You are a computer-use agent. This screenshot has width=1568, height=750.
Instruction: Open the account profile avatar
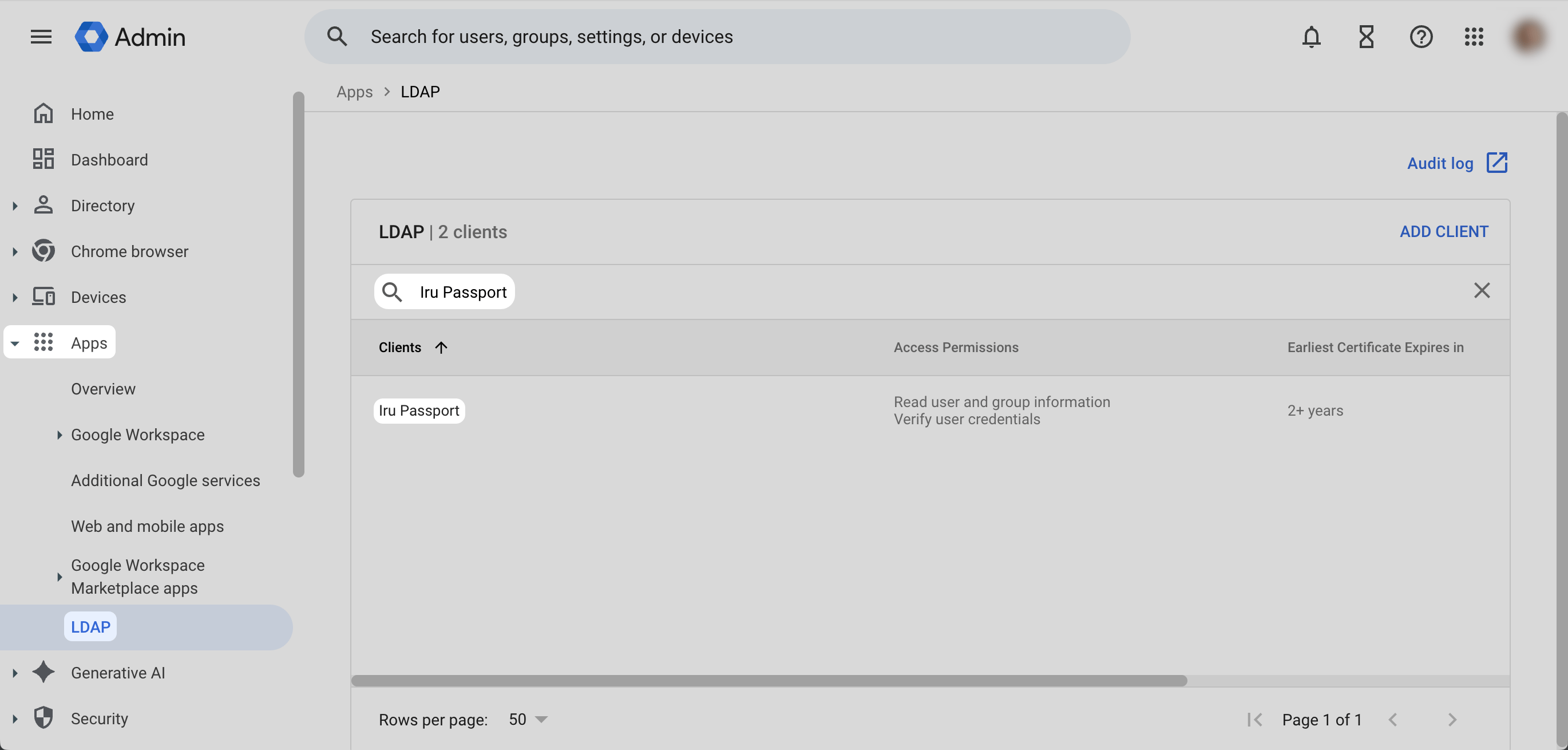click(1529, 37)
